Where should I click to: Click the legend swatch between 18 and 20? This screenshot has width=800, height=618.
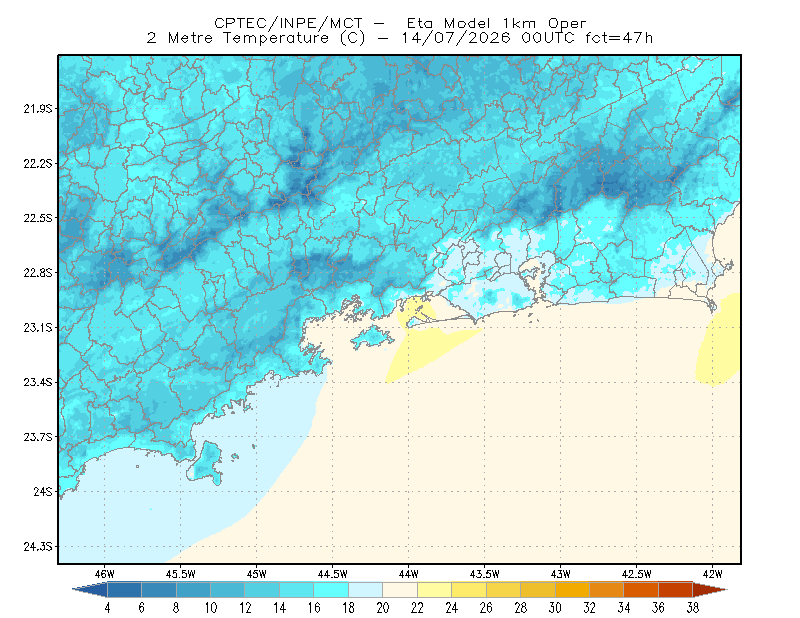[x=366, y=590]
